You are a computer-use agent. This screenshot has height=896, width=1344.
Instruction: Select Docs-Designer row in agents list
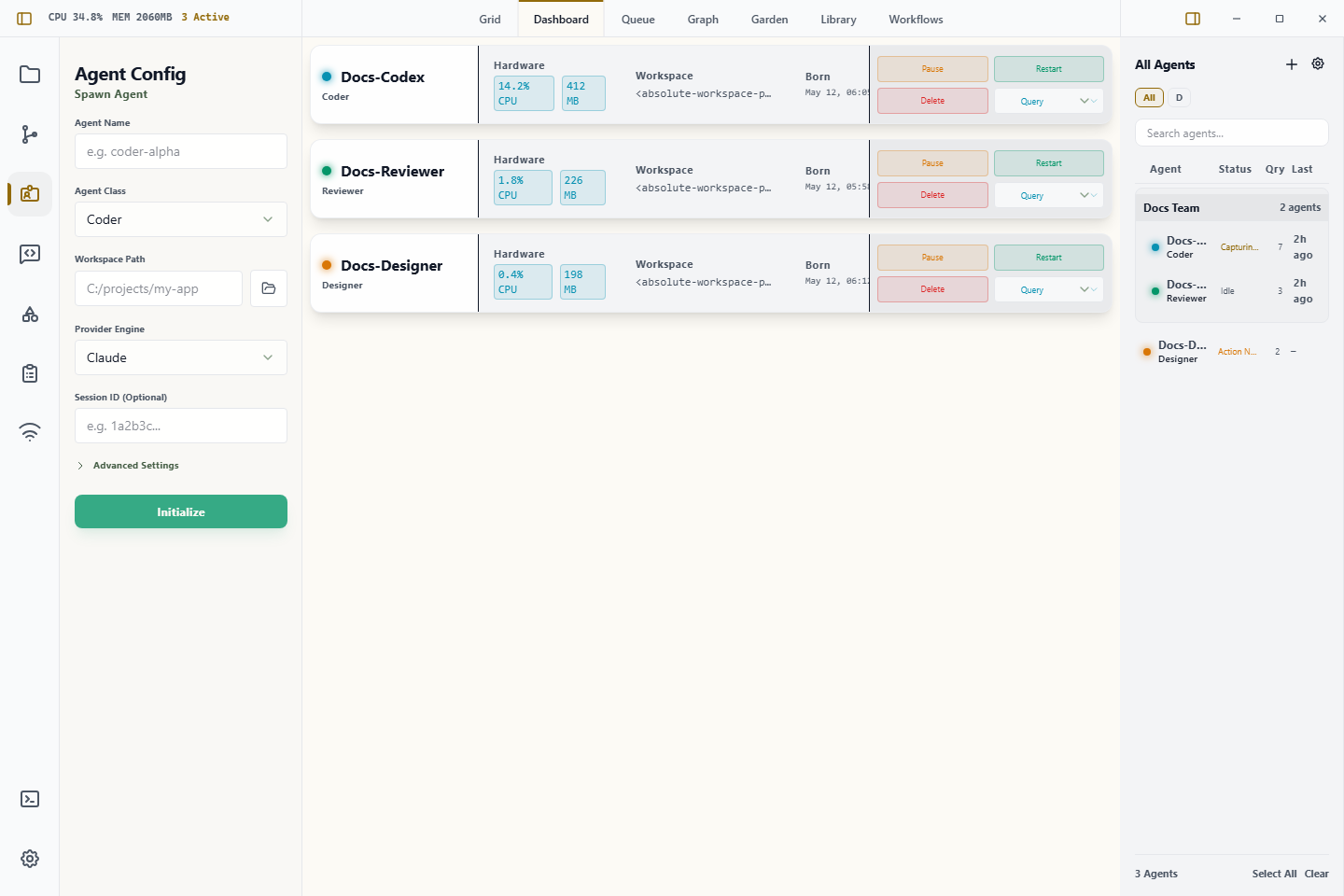click(x=1232, y=352)
